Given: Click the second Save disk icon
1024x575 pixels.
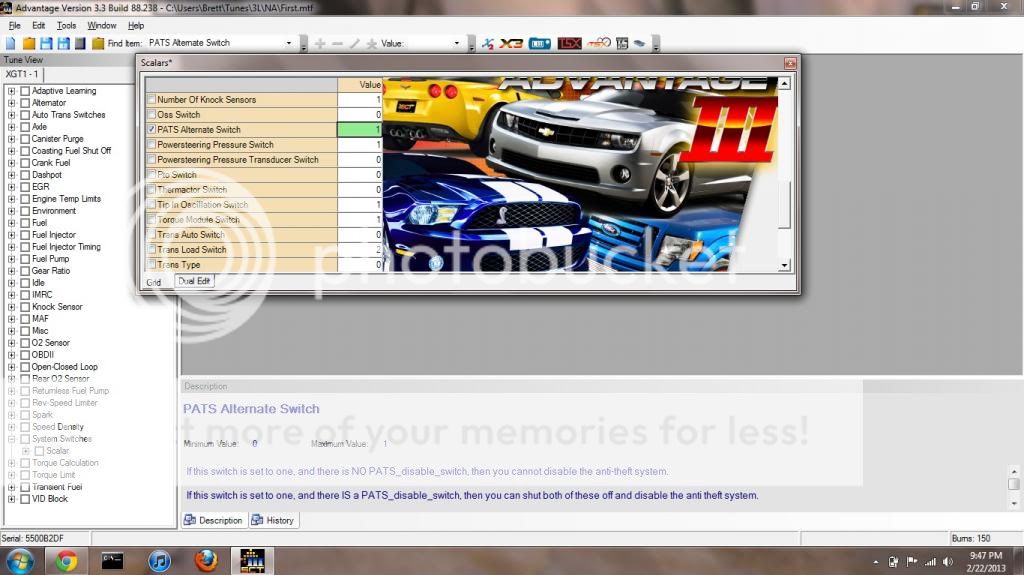Looking at the screenshot, I should [x=63, y=44].
